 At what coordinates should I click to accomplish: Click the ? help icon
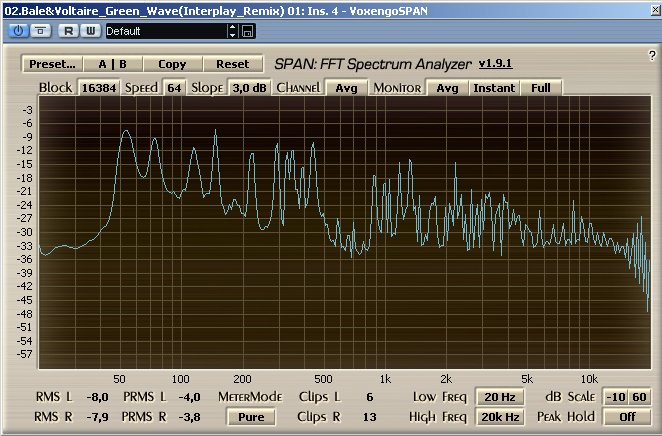click(652, 55)
